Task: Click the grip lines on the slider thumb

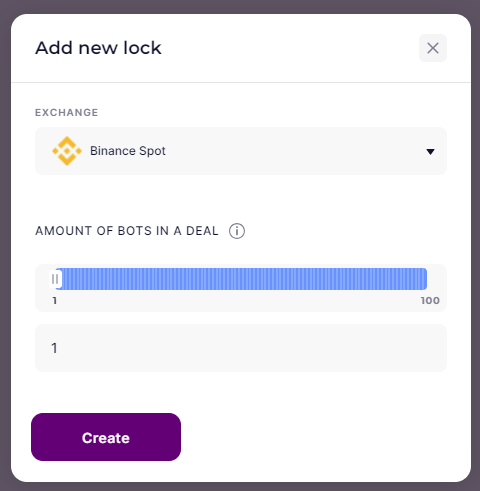Action: pos(55,279)
